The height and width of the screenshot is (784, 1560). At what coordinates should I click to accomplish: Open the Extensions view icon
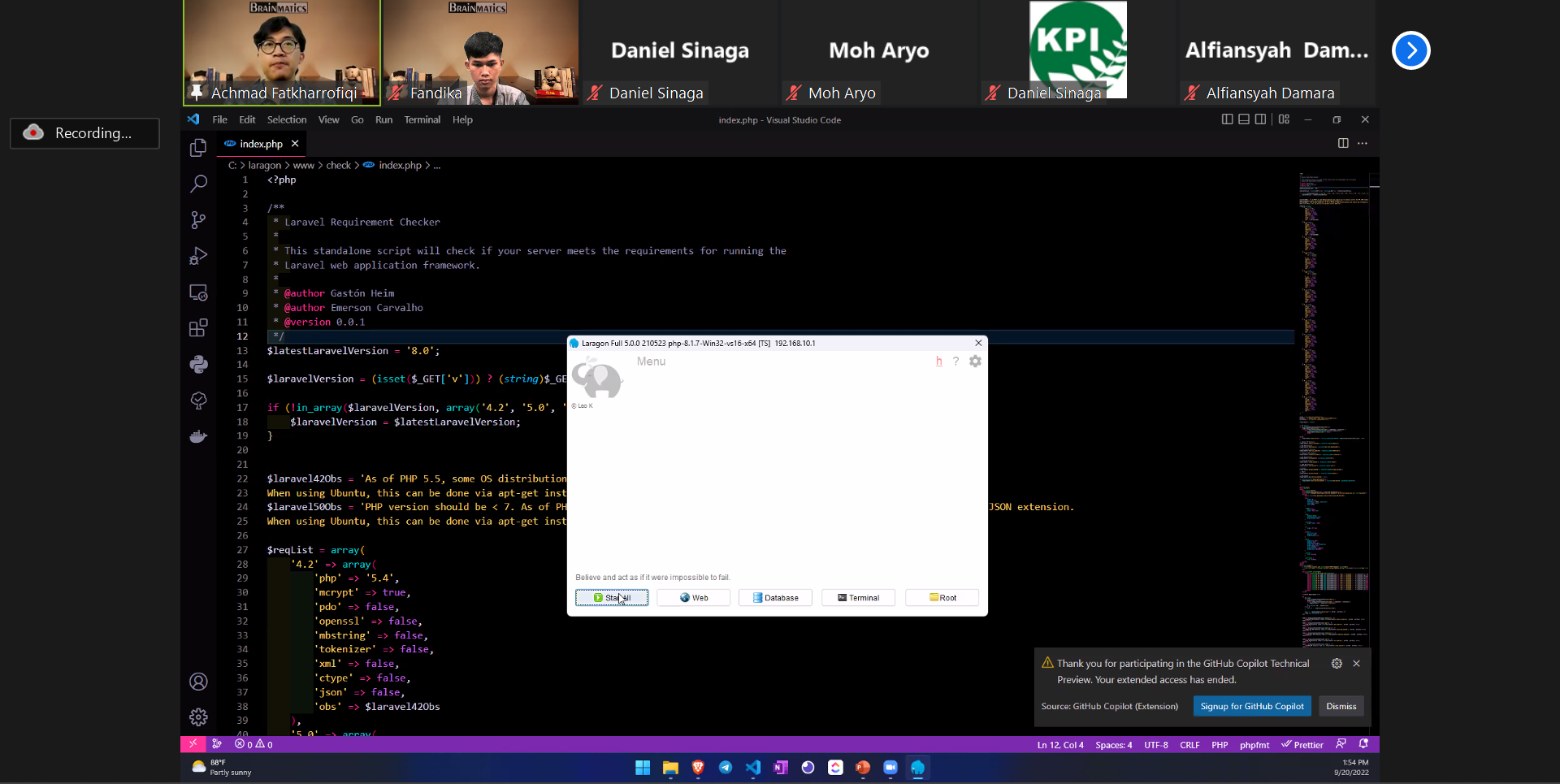[198, 328]
